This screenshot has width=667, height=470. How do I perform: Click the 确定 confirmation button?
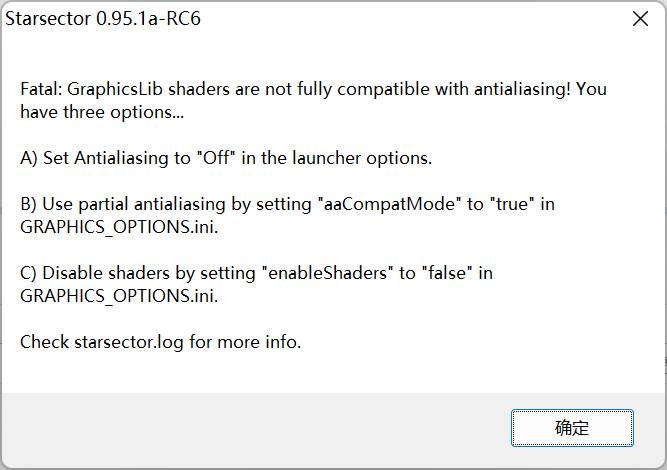(x=572, y=428)
